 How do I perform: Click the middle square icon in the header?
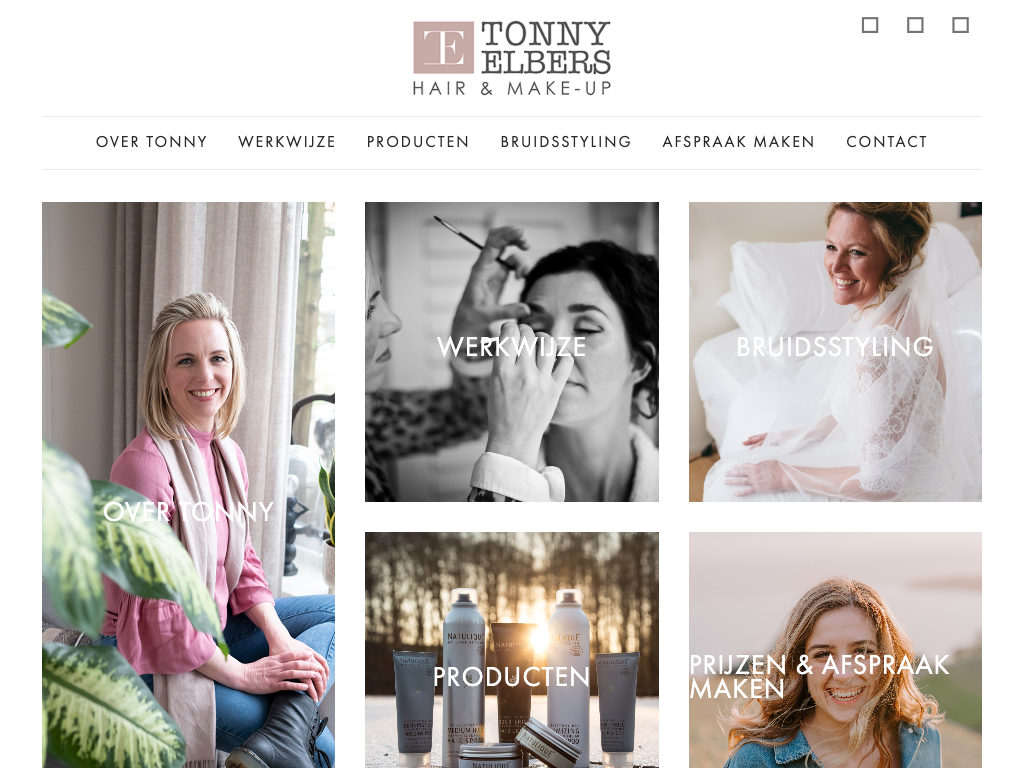[x=915, y=25]
